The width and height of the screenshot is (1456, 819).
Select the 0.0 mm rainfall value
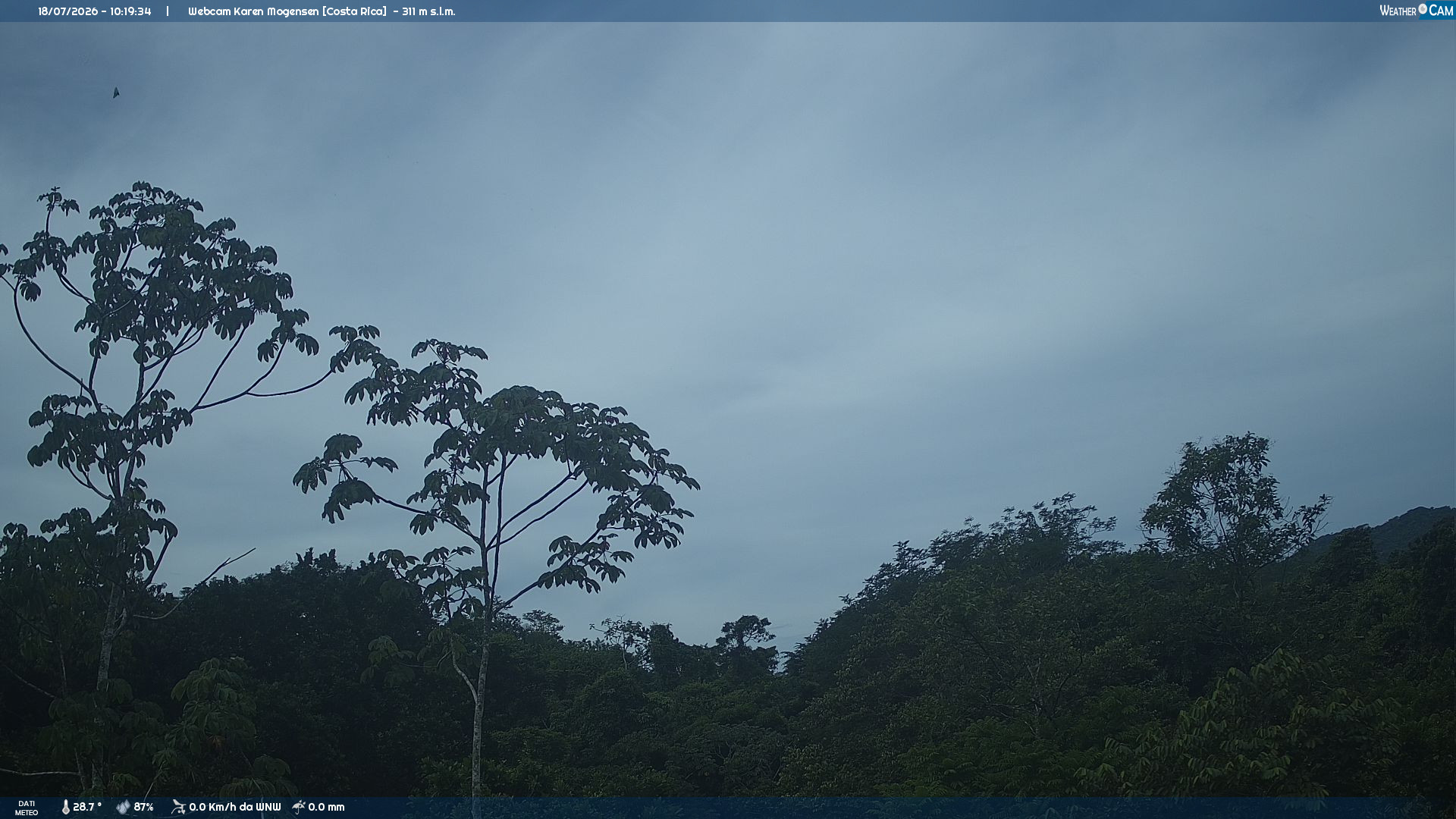[x=326, y=807]
